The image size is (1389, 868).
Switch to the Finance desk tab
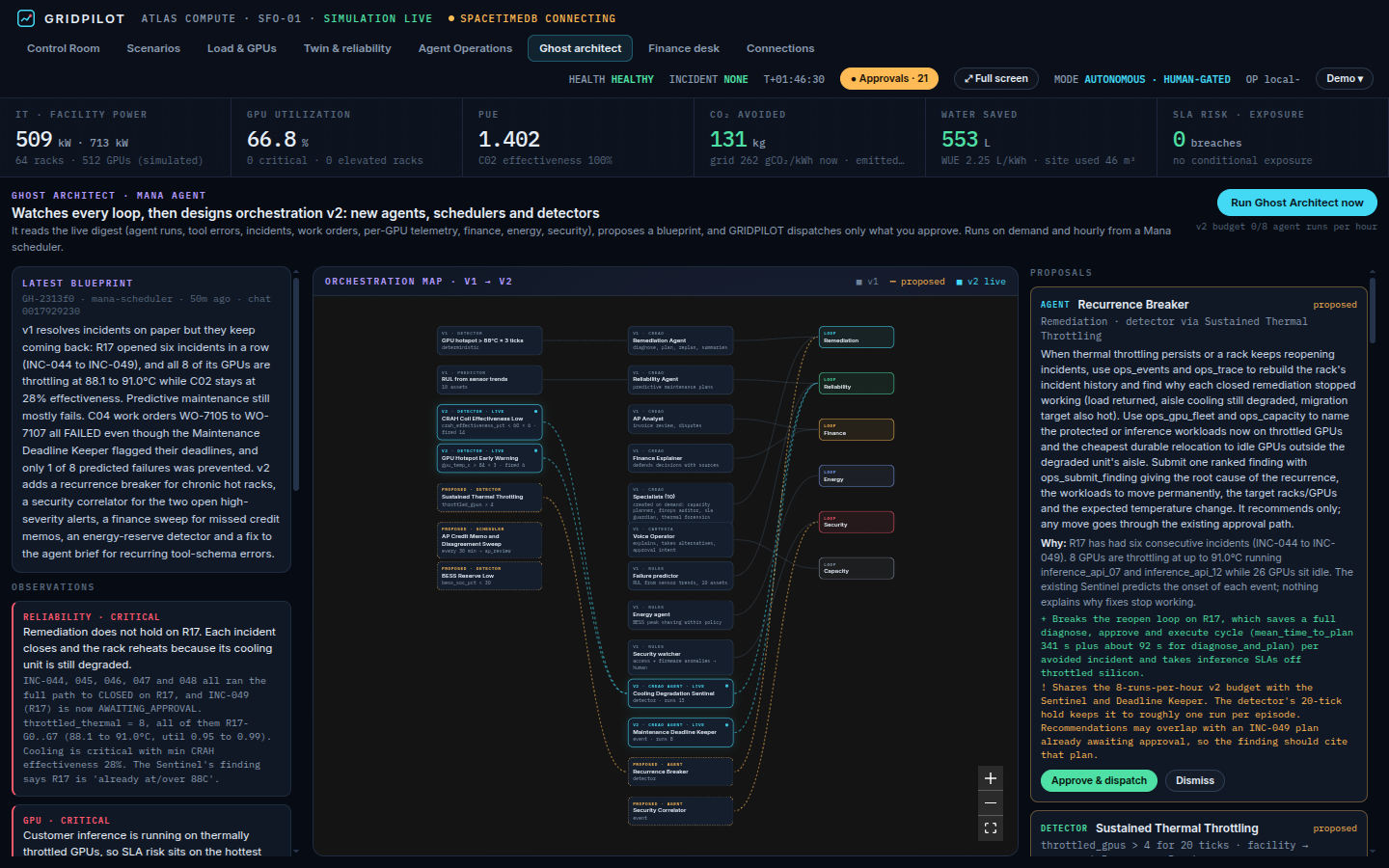684,48
